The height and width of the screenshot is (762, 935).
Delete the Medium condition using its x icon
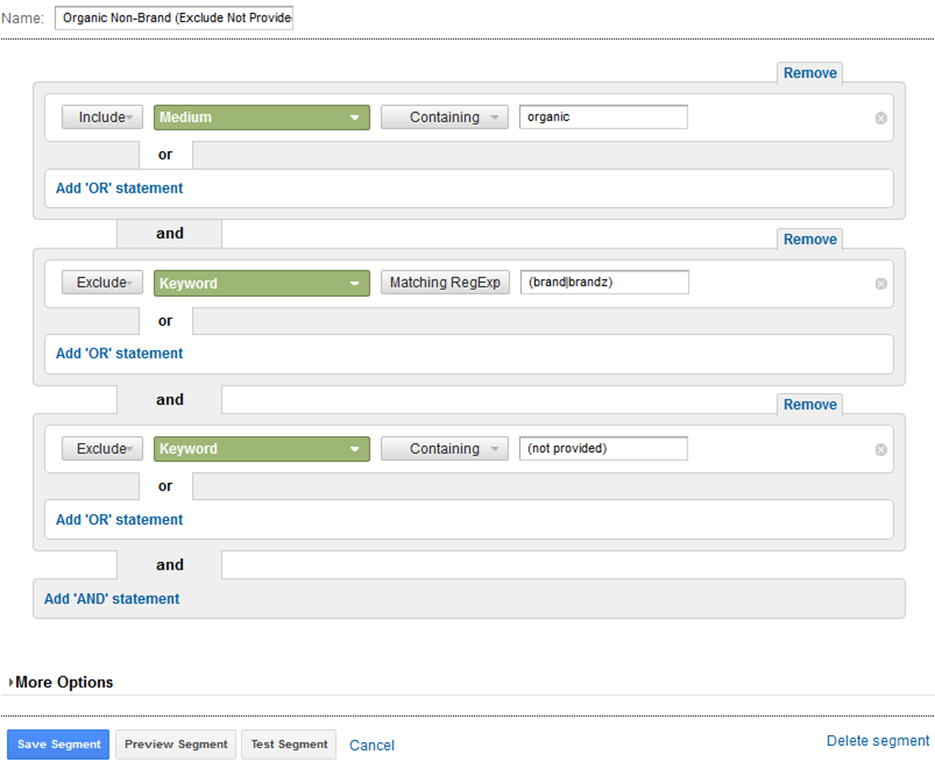[881, 118]
